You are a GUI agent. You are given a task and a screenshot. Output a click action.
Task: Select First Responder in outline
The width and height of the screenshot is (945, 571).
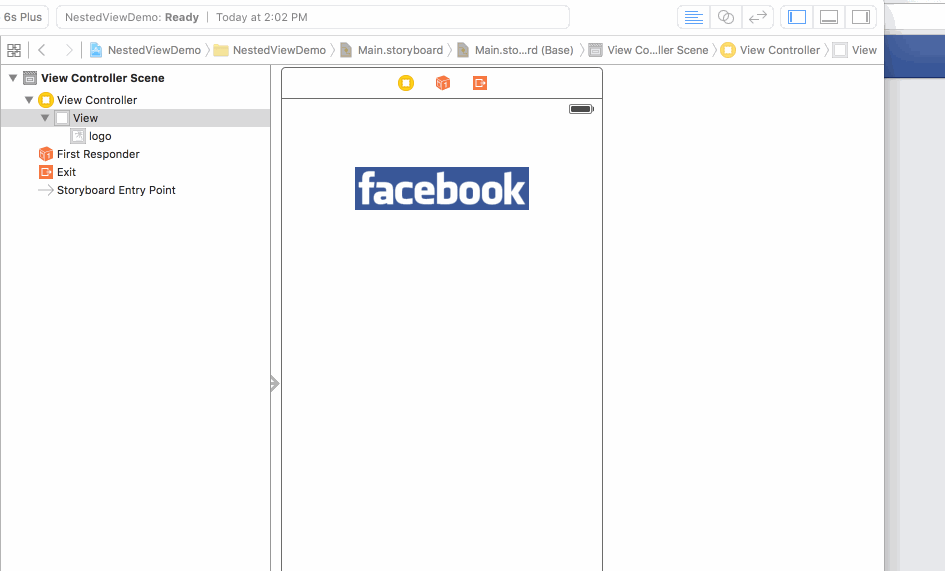98,154
